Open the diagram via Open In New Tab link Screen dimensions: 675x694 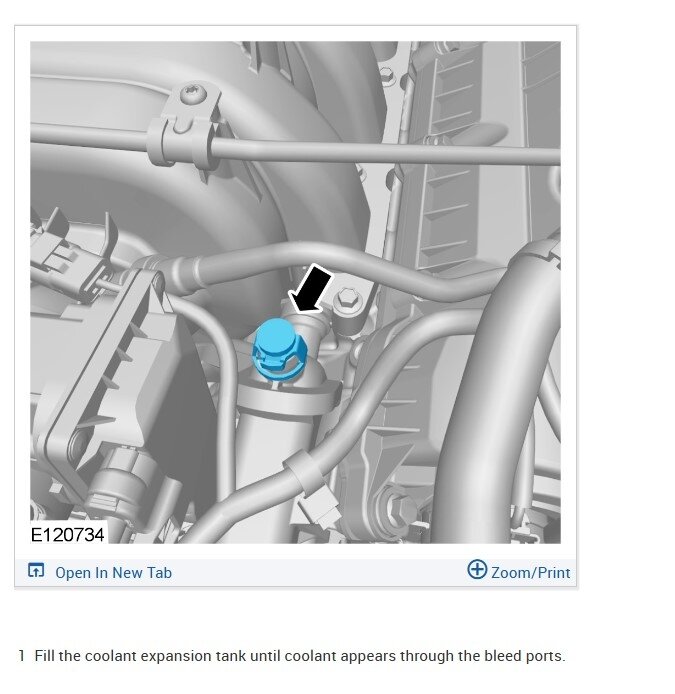click(x=113, y=572)
